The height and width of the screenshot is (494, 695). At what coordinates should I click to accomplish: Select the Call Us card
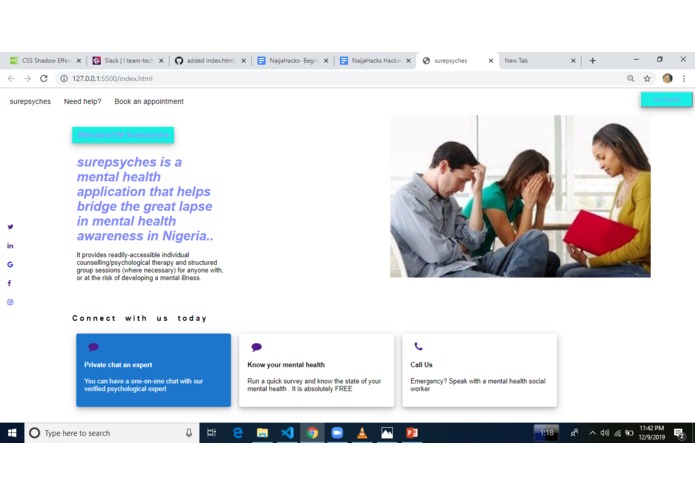click(x=480, y=370)
